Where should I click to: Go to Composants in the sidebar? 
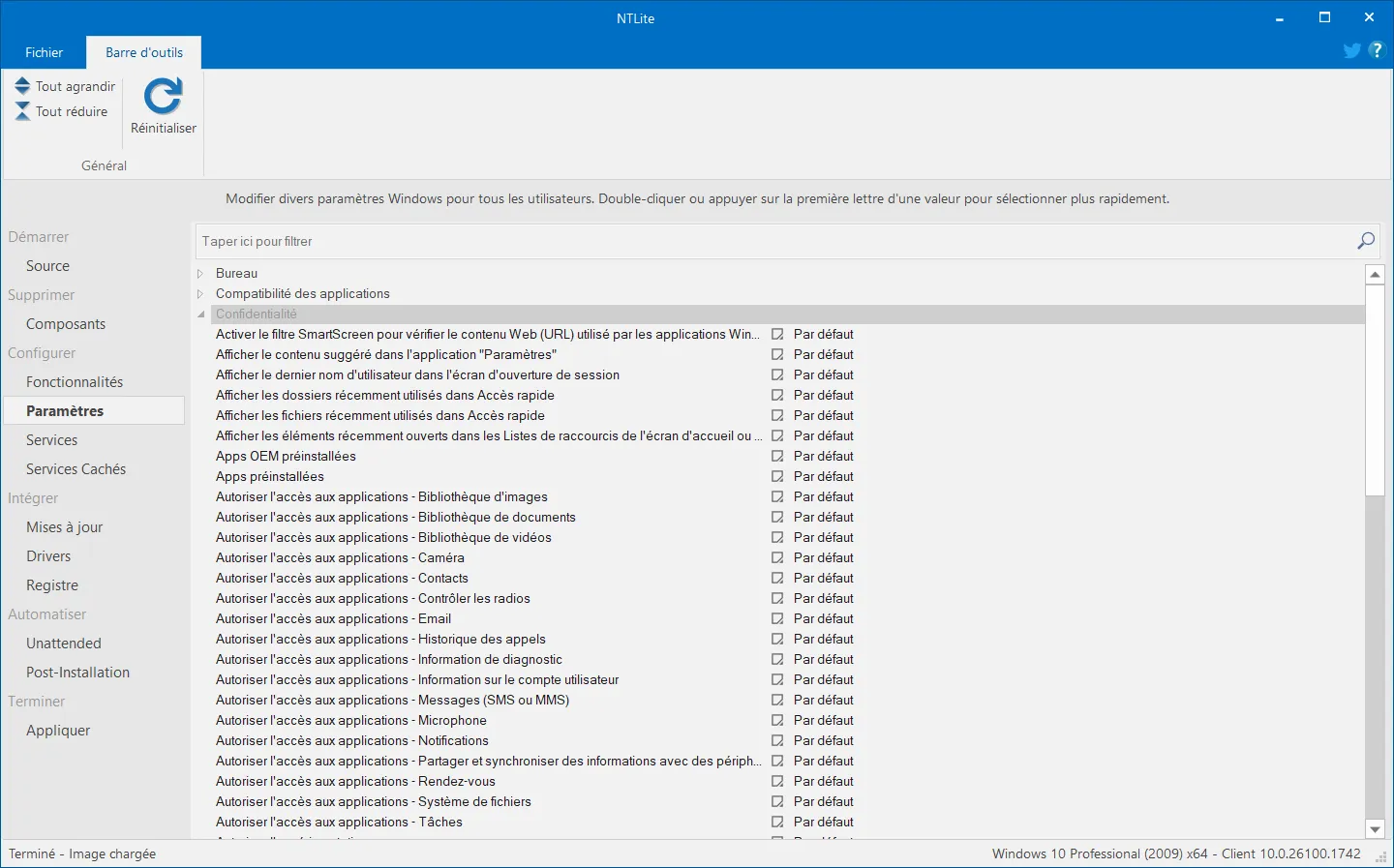pos(66,324)
